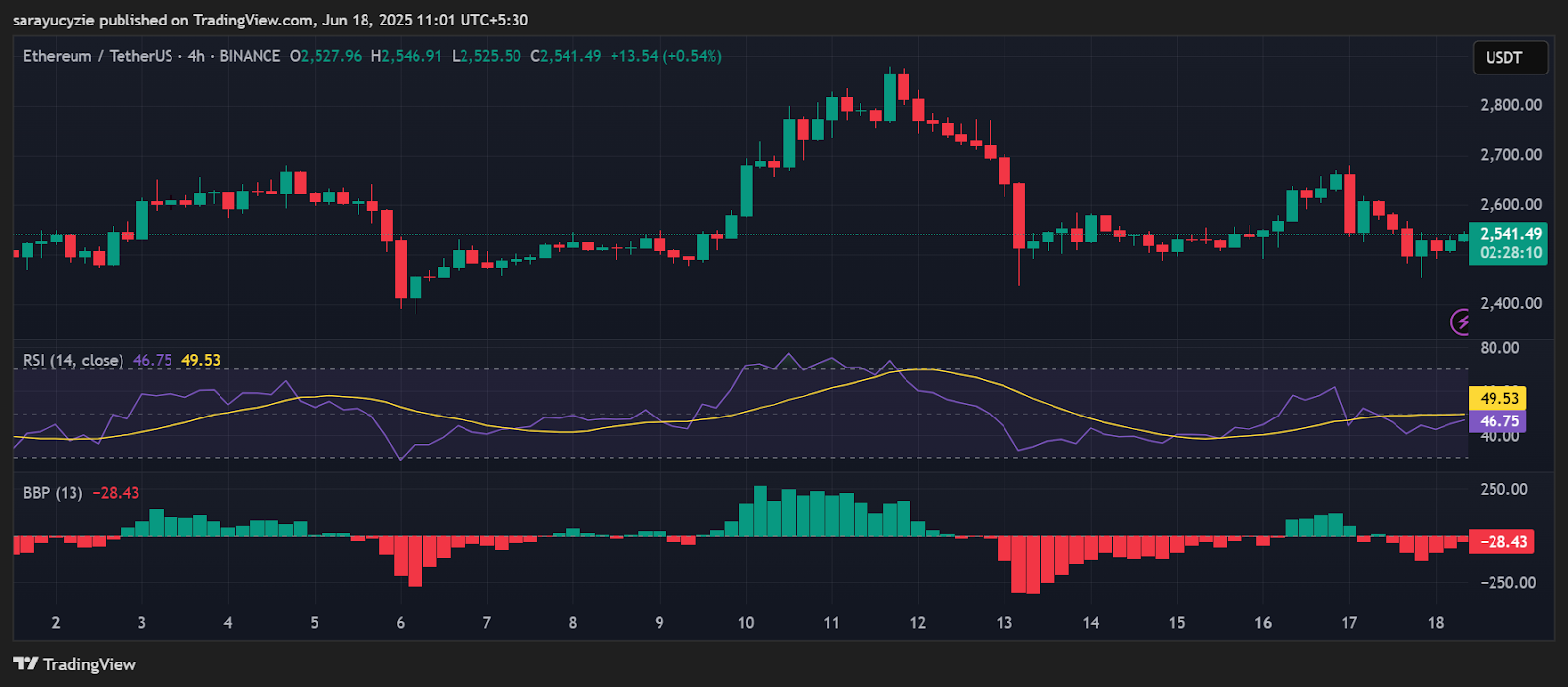This screenshot has height=687, width=1568.
Task: Click the purple lightning bolt icon
Action: (1461, 321)
